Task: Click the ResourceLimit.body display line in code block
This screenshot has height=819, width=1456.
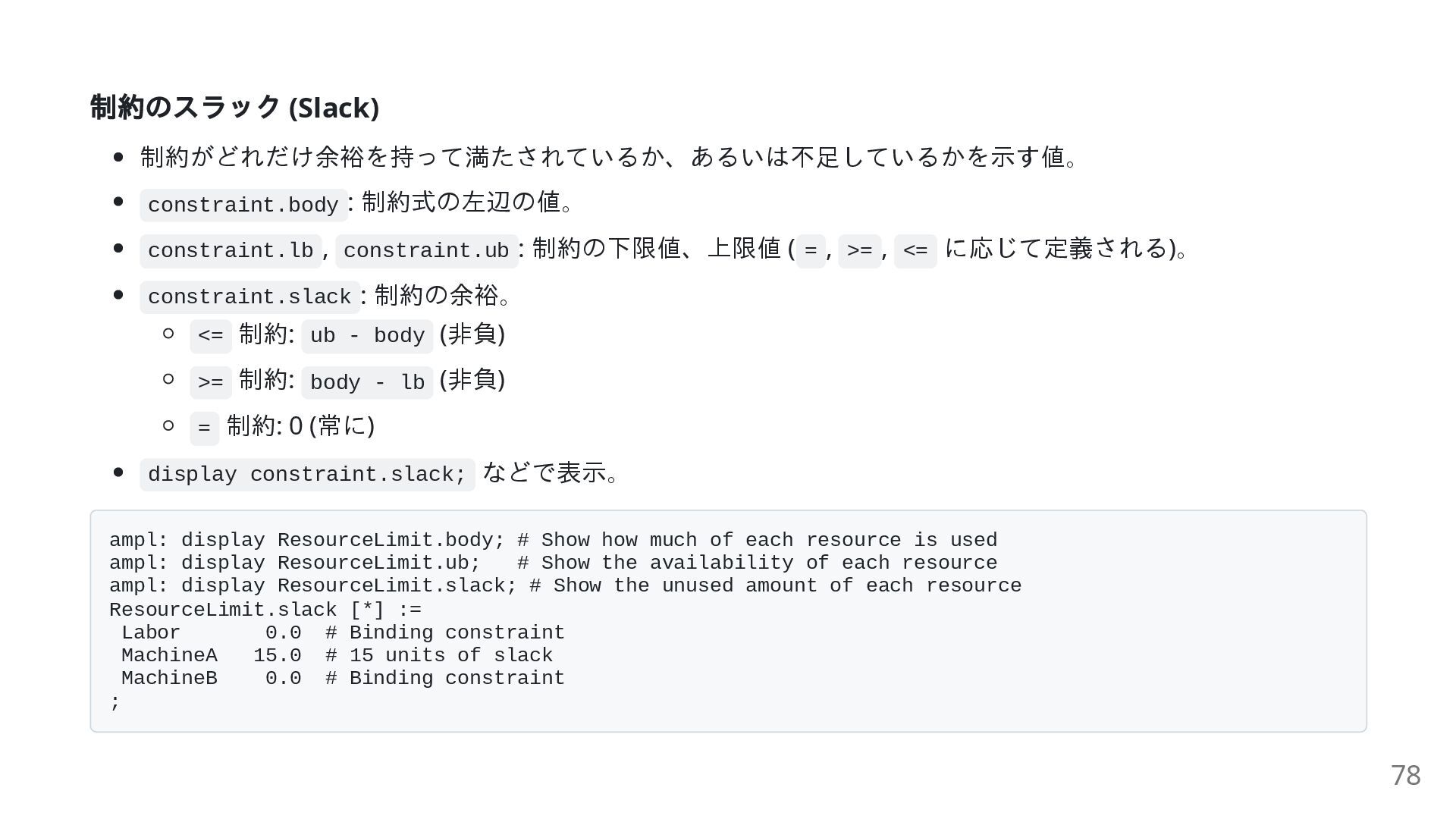Action: 553,540
